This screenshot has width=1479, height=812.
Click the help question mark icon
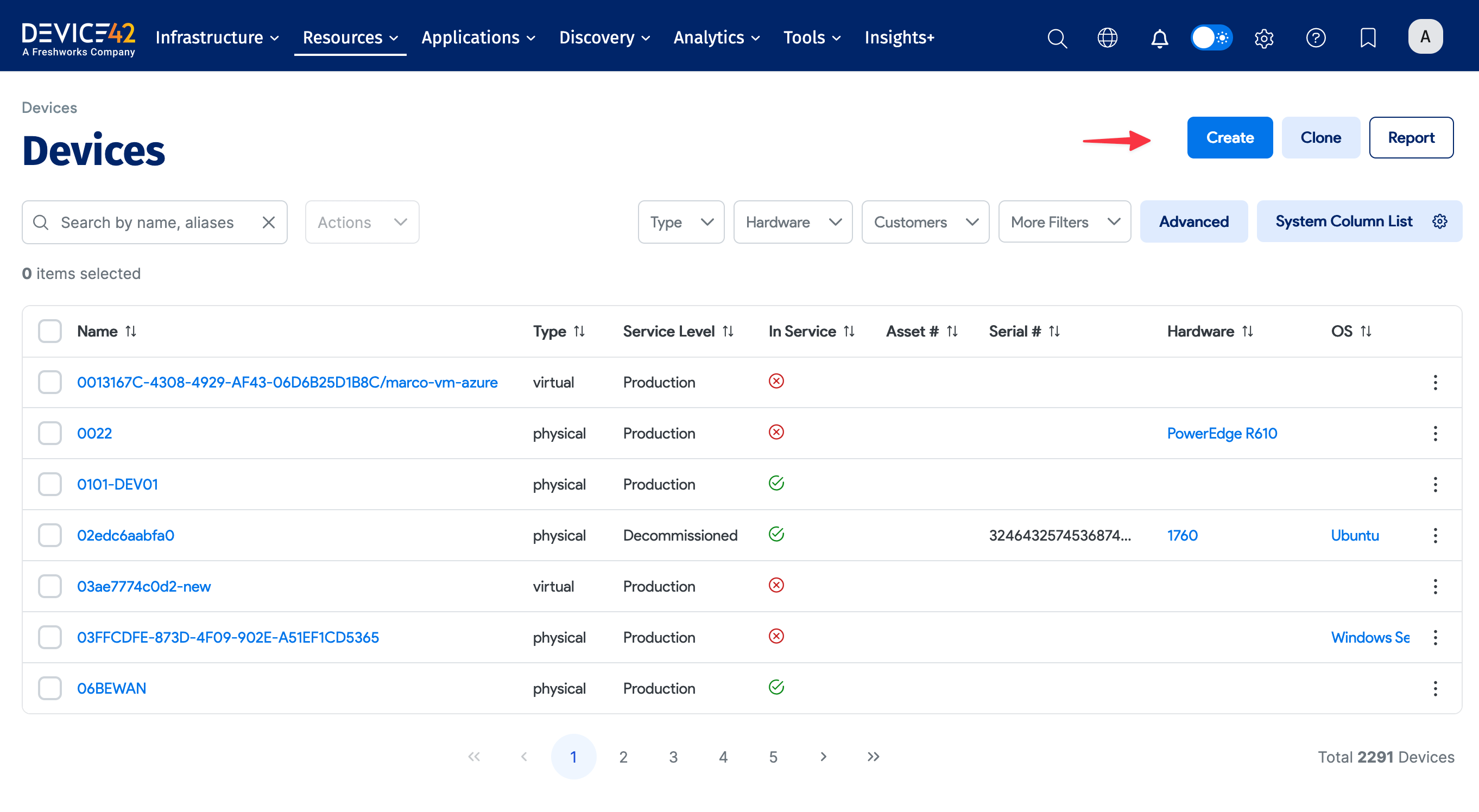click(x=1316, y=38)
